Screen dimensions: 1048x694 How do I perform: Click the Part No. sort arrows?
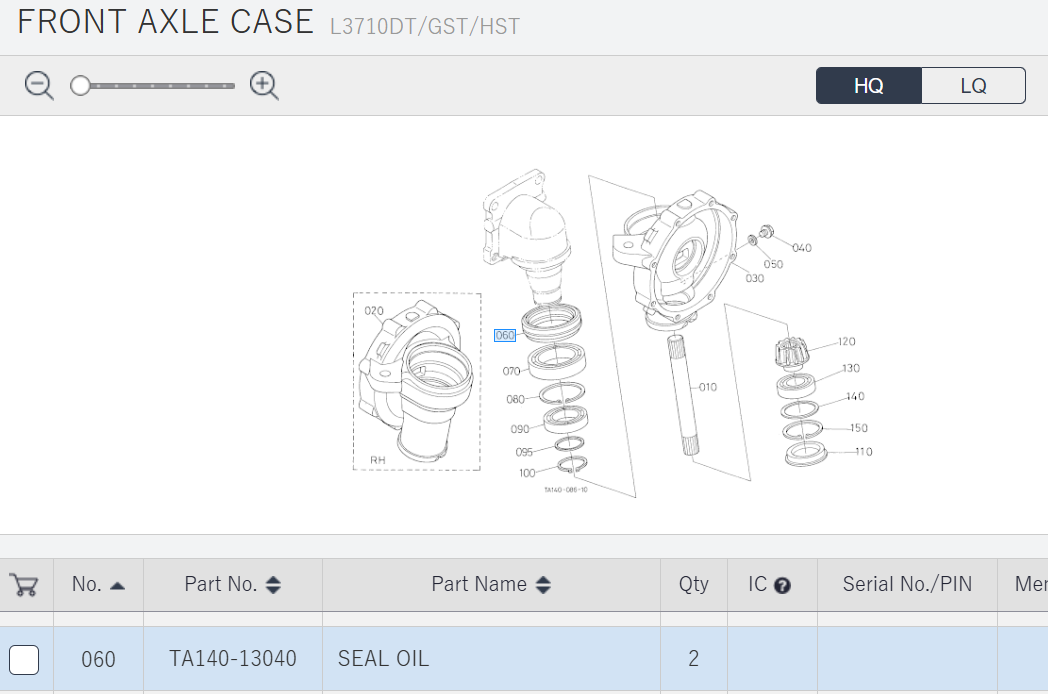pyautogui.click(x=273, y=585)
